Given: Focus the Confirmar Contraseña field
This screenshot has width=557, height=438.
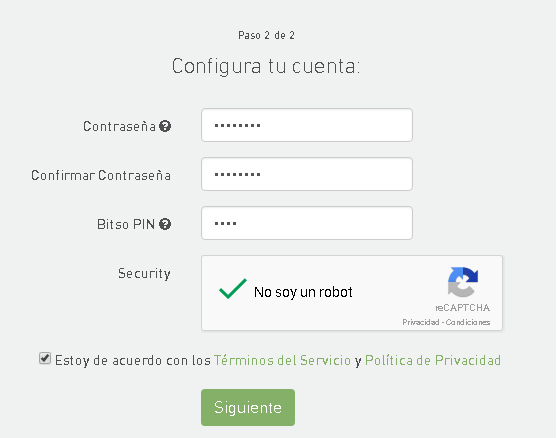Looking at the screenshot, I should 307,174.
